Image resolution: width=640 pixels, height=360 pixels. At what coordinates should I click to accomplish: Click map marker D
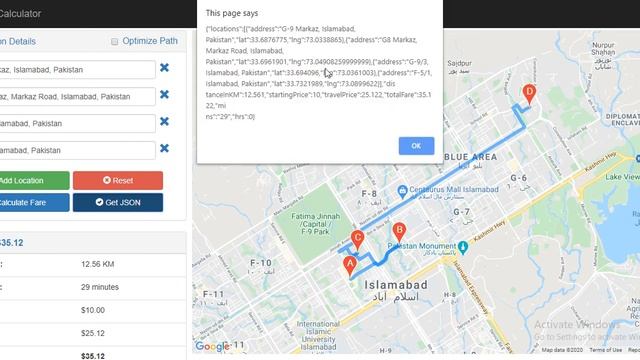529,93
